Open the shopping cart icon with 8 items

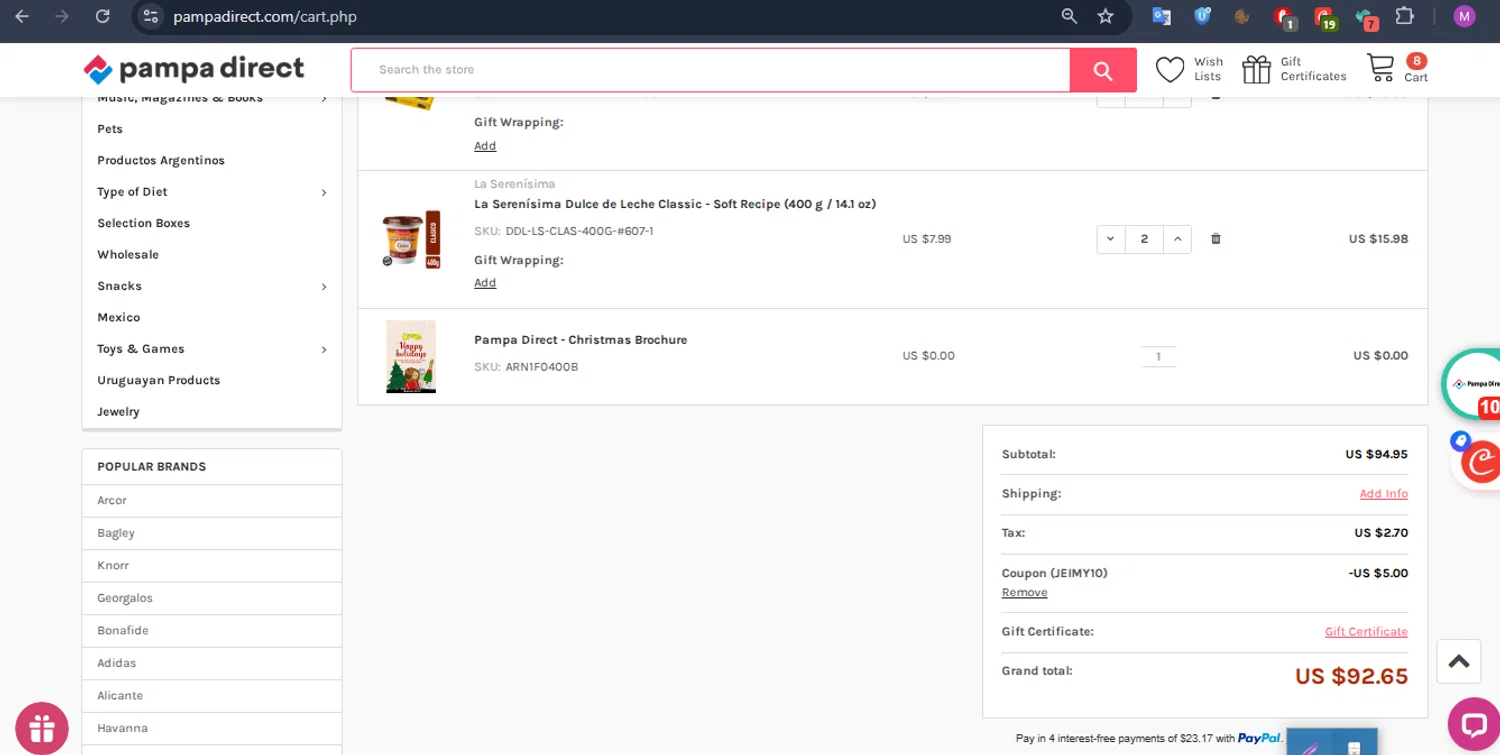1380,68
